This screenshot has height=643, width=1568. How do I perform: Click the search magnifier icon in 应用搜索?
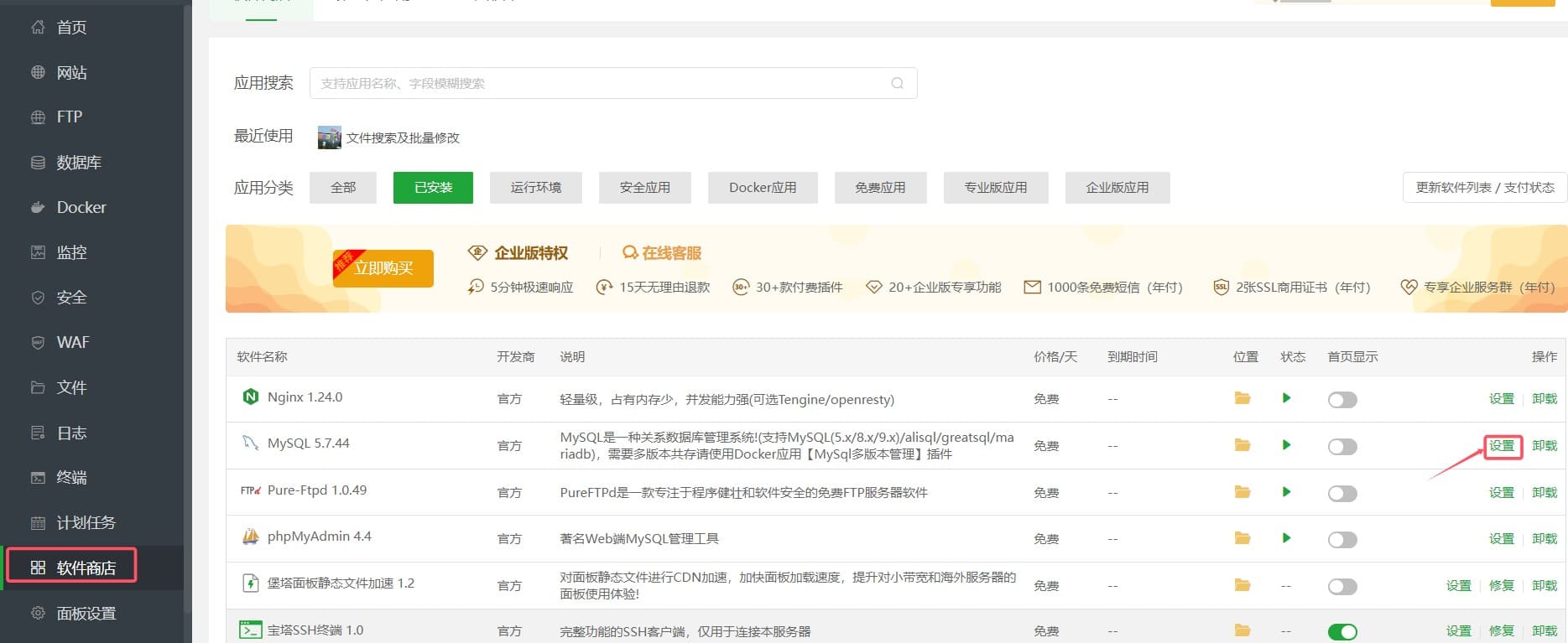click(x=897, y=83)
